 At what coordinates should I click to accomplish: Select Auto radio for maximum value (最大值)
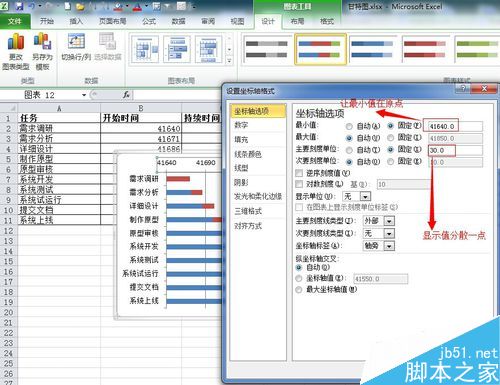click(349, 138)
